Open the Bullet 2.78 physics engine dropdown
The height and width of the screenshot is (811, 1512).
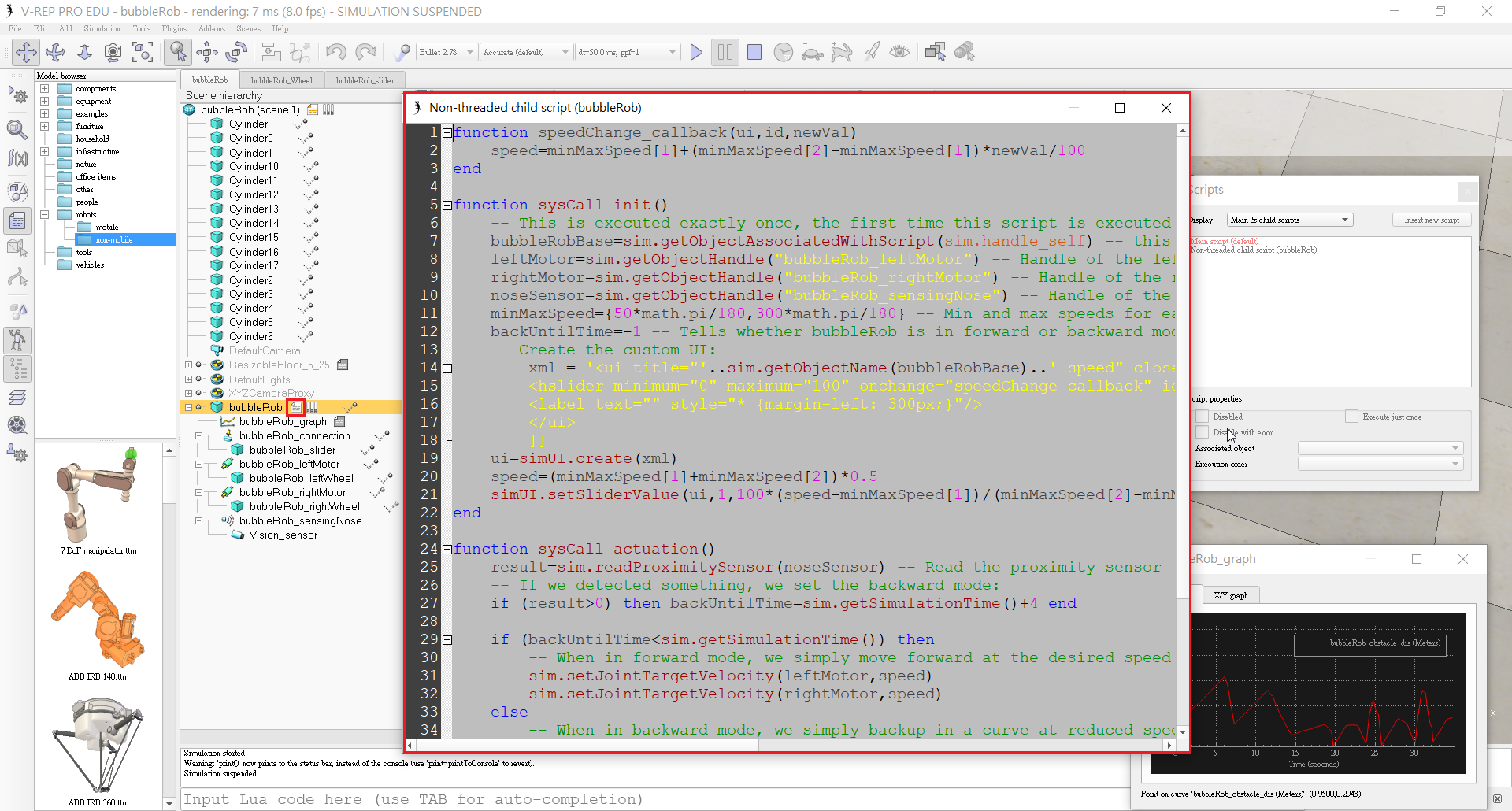447,52
